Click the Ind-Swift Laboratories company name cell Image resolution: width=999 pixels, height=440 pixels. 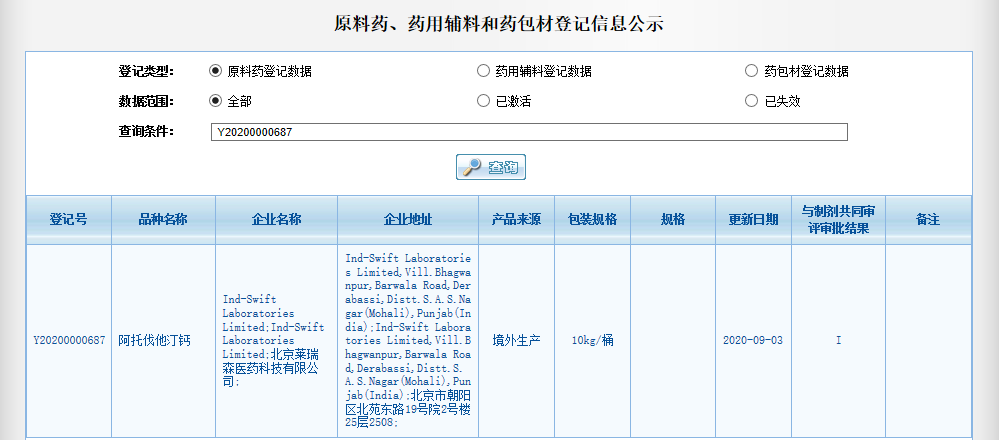[277, 341]
